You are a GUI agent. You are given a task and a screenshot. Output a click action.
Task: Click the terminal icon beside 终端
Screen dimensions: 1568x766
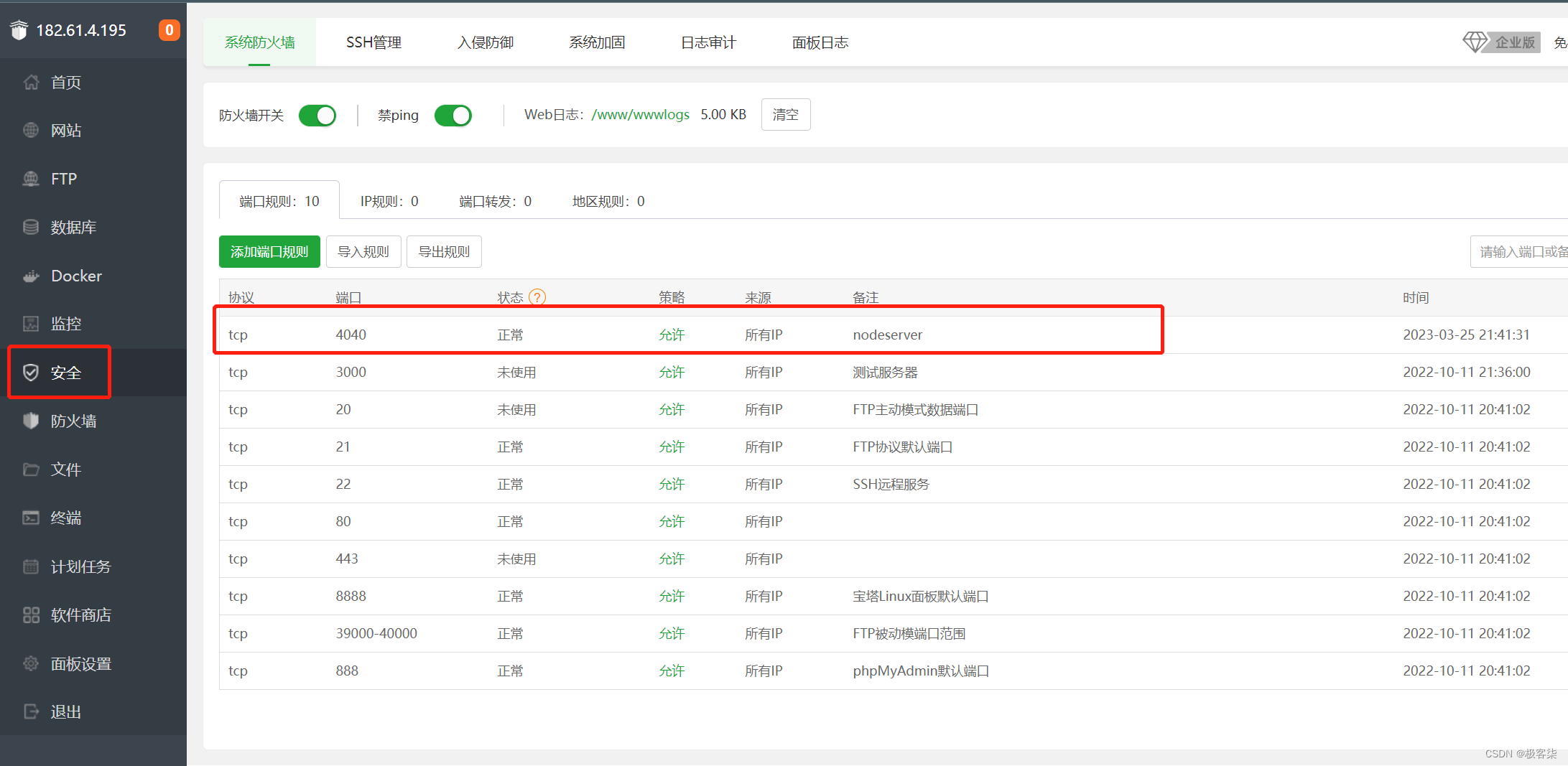[31, 518]
